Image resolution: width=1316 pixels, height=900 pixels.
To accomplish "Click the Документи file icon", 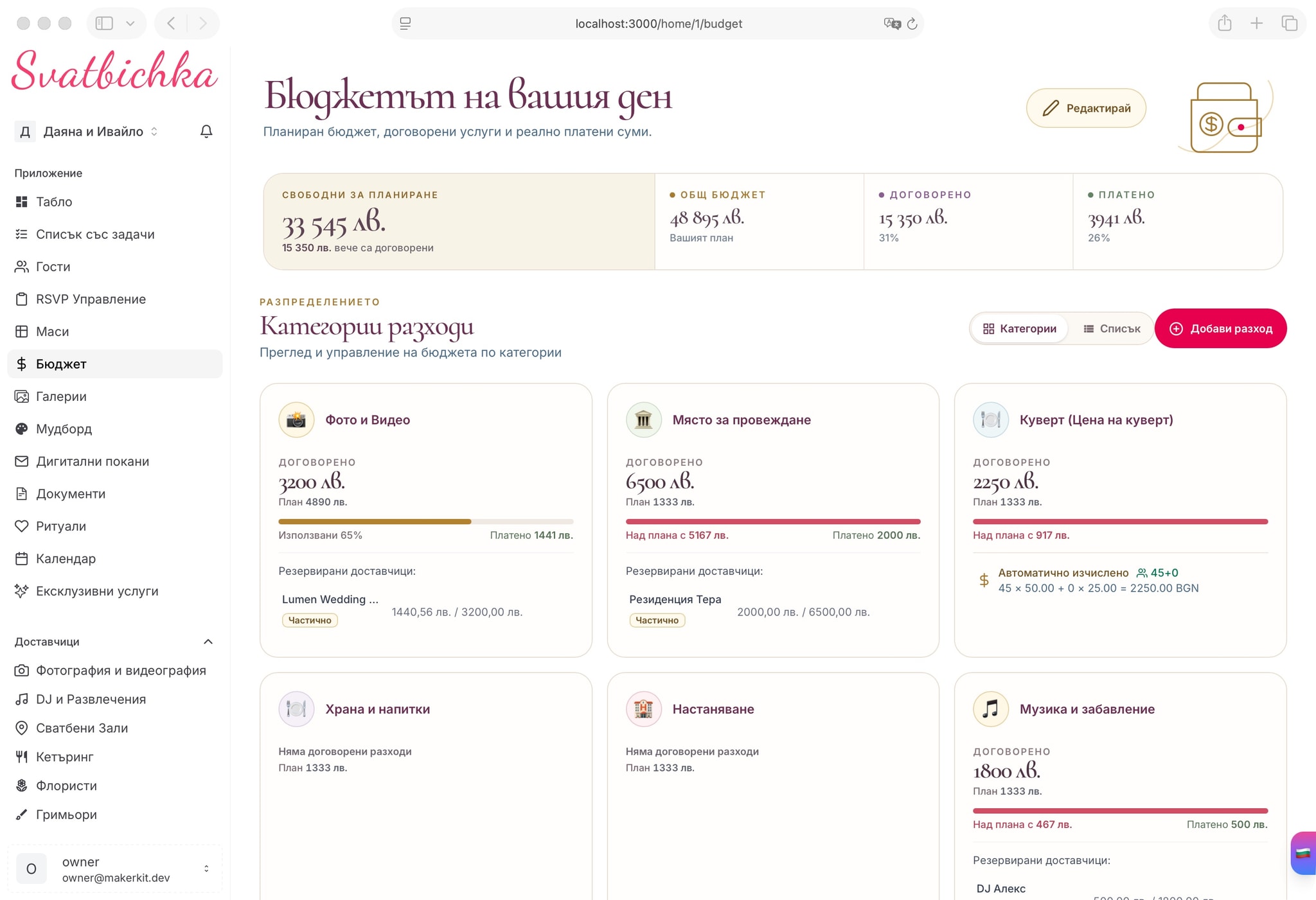I will [22, 493].
